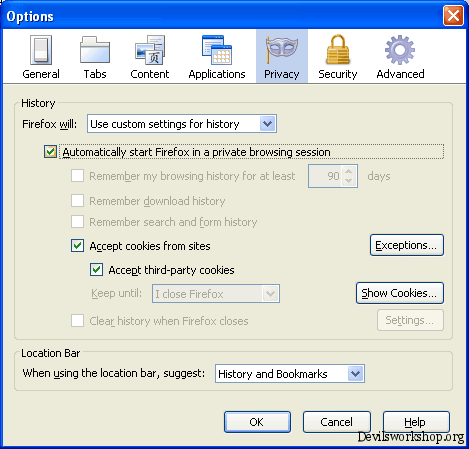Dismiss dialog with the Cancel button
469x449 pixels.
tap(337, 422)
